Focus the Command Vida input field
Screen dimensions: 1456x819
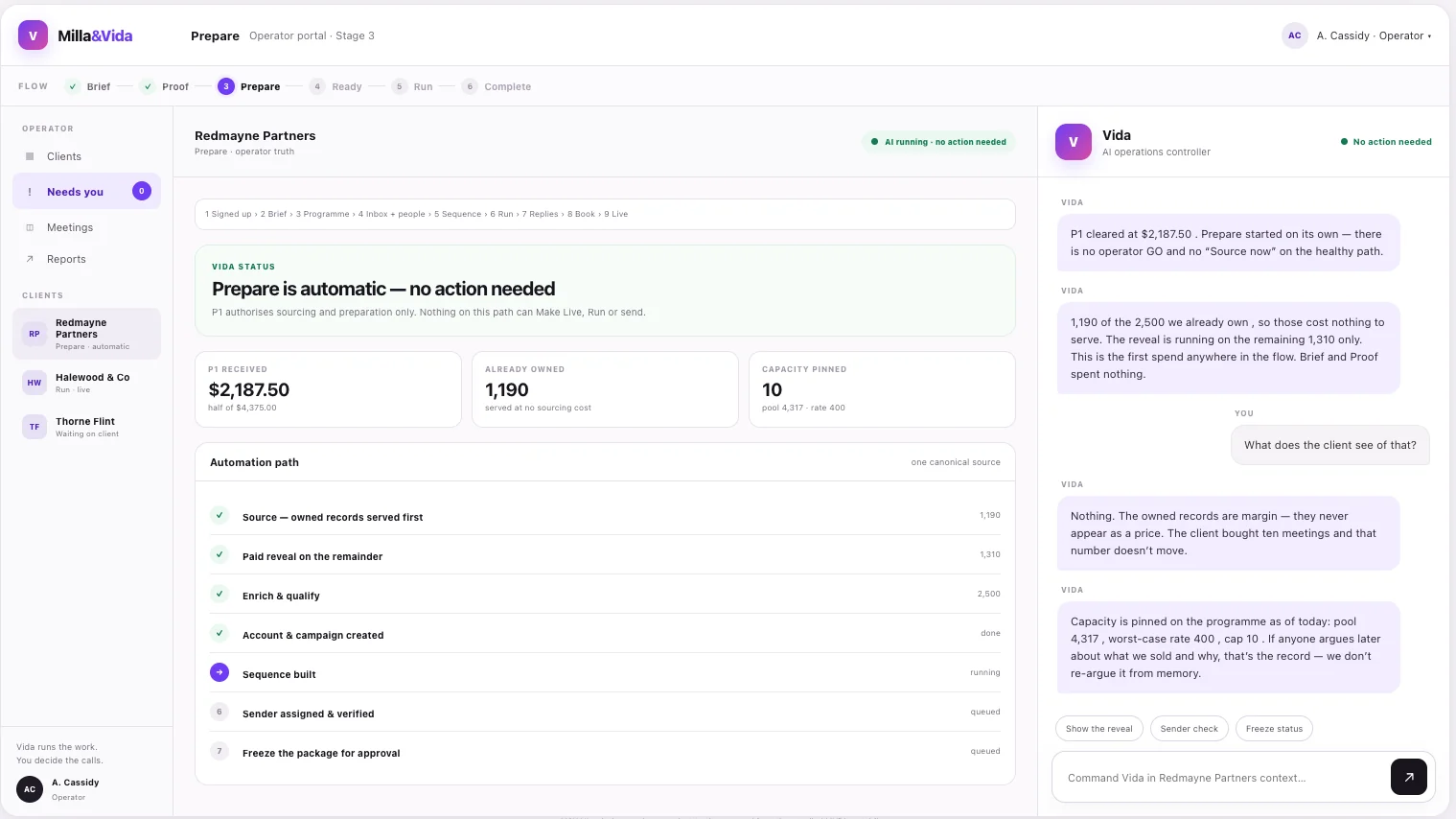[x=1221, y=778]
